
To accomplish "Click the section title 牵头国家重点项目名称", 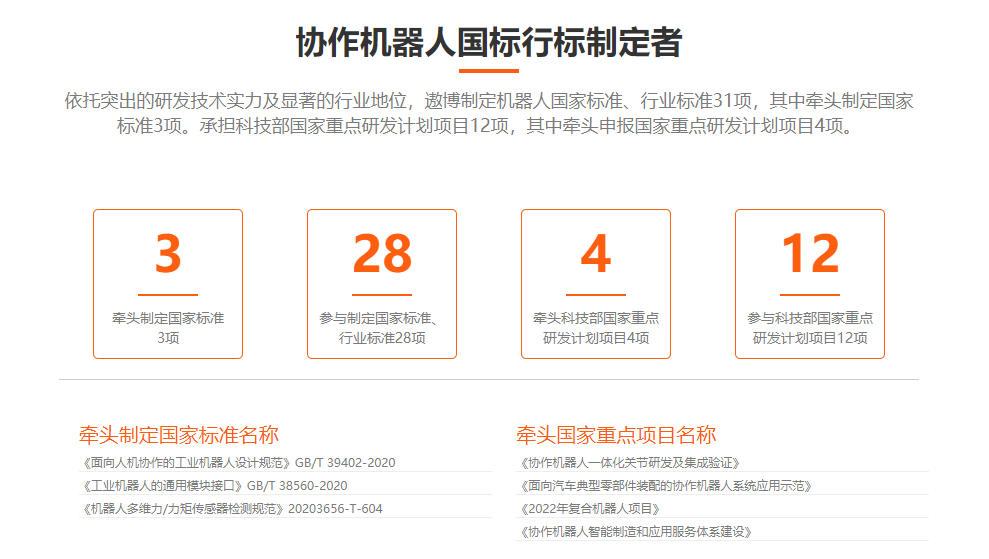I will (616, 435).
